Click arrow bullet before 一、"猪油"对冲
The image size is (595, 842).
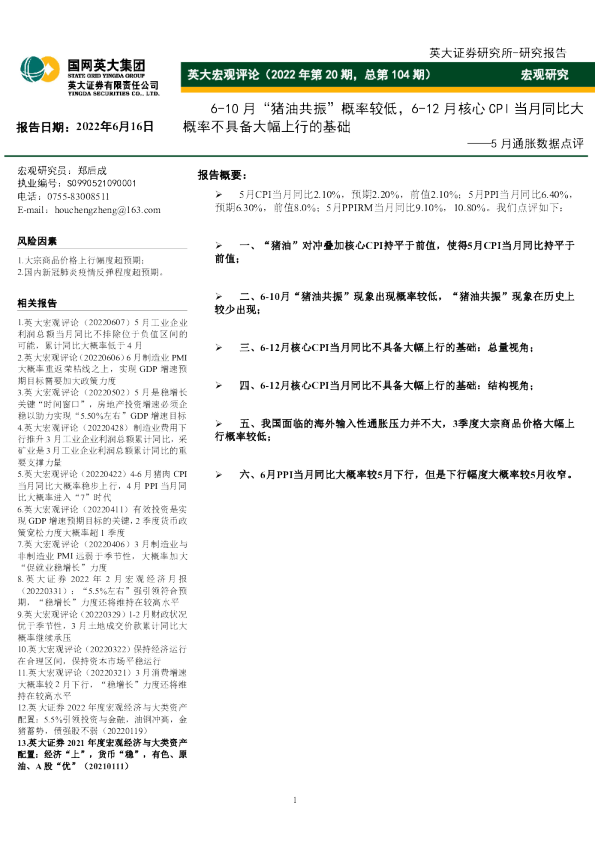click(x=219, y=245)
